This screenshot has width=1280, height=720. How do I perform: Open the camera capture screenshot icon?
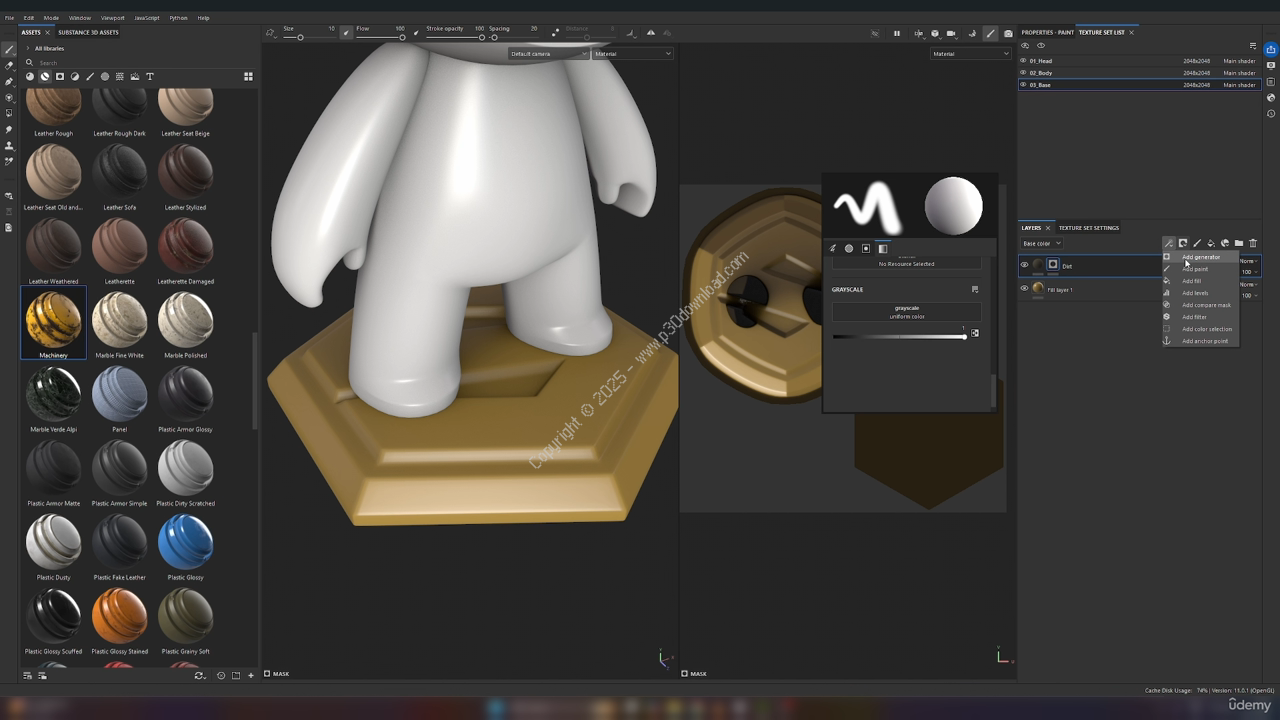click(x=1008, y=33)
